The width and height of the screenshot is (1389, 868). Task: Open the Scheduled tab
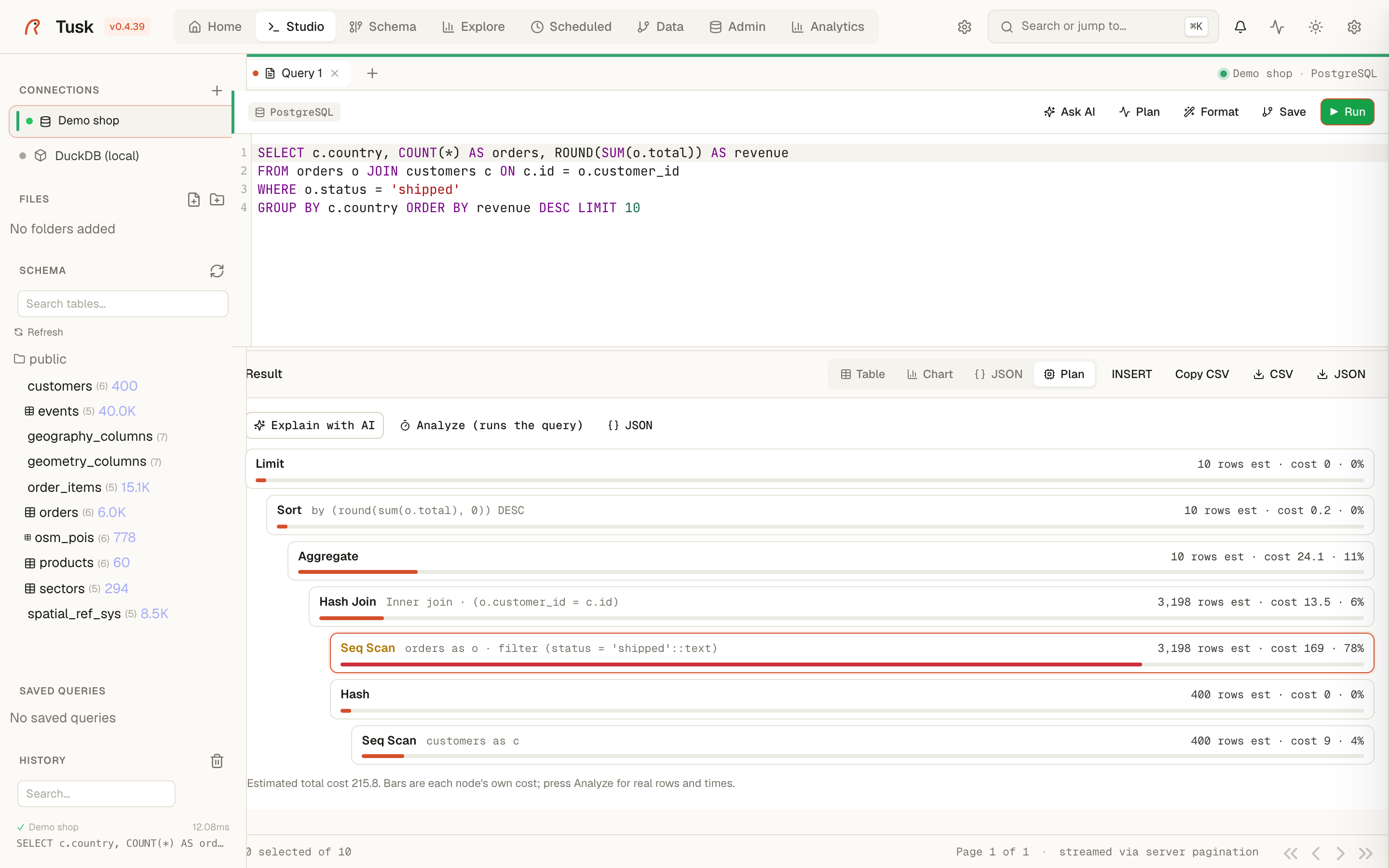coord(571,27)
